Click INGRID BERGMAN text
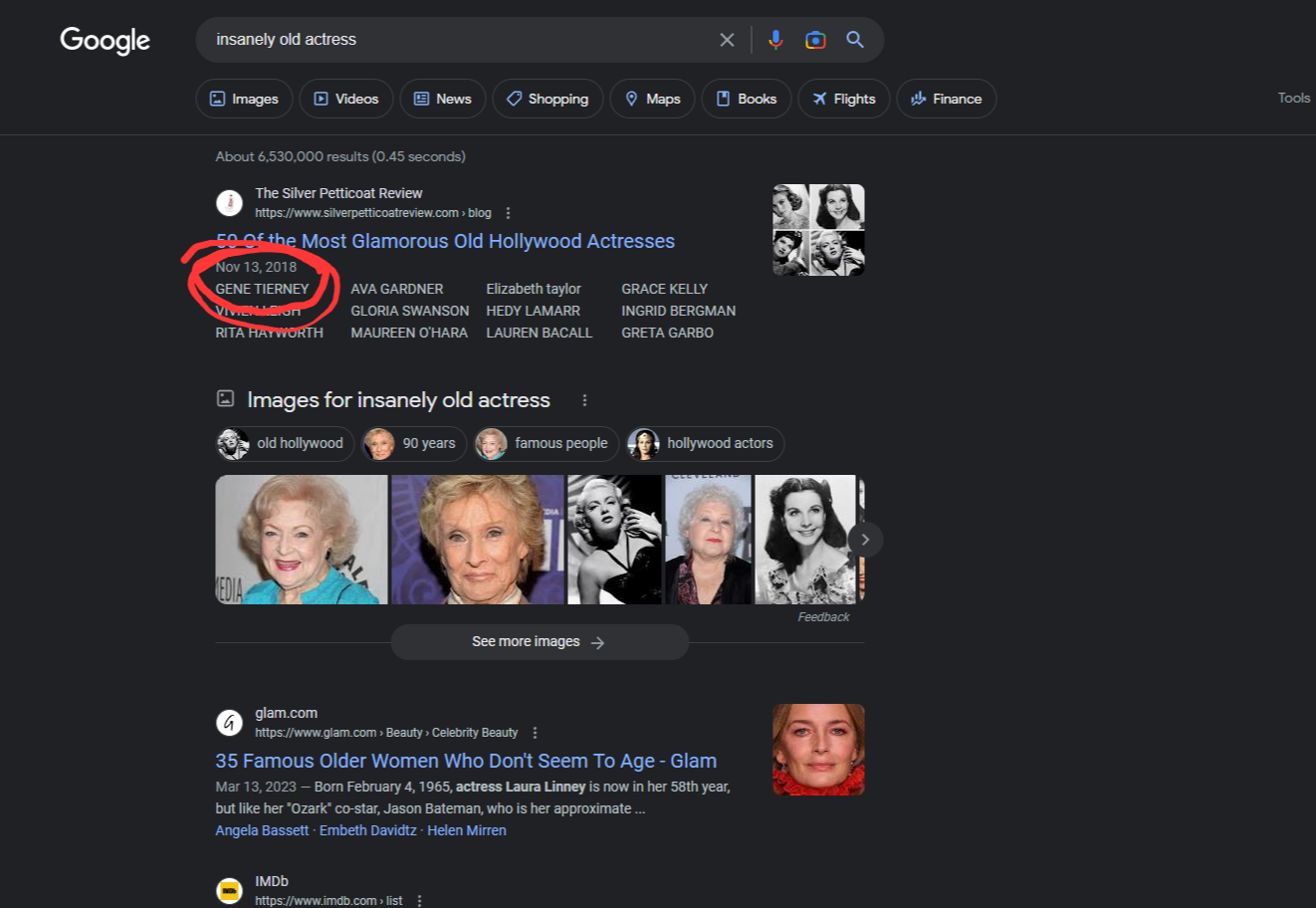Image resolution: width=1316 pixels, height=908 pixels. [679, 311]
